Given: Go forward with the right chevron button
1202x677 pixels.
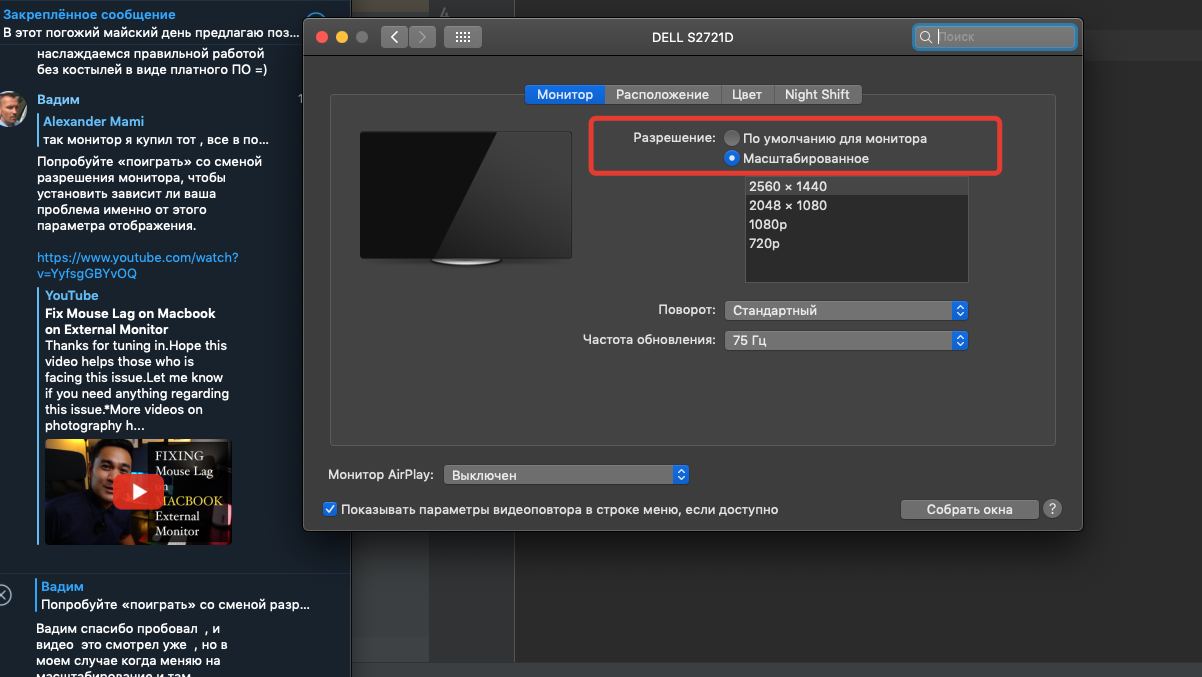Looking at the screenshot, I should click(x=423, y=37).
